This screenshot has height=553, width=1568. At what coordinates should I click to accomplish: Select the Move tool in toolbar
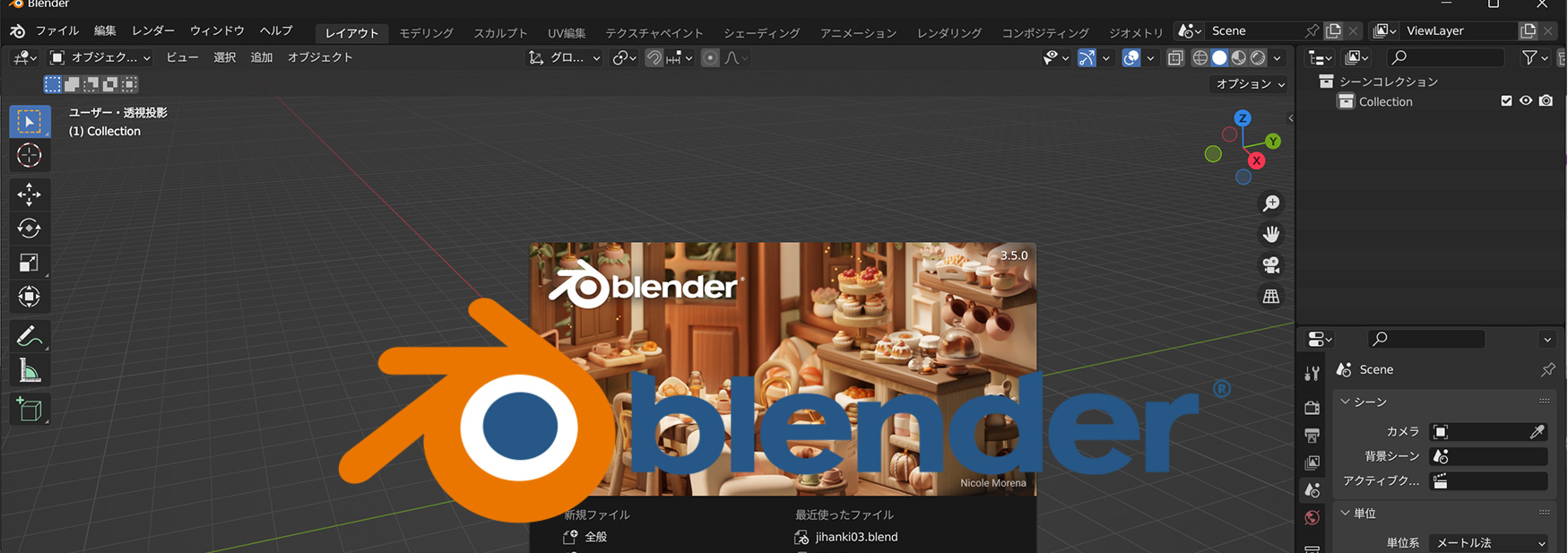click(29, 194)
